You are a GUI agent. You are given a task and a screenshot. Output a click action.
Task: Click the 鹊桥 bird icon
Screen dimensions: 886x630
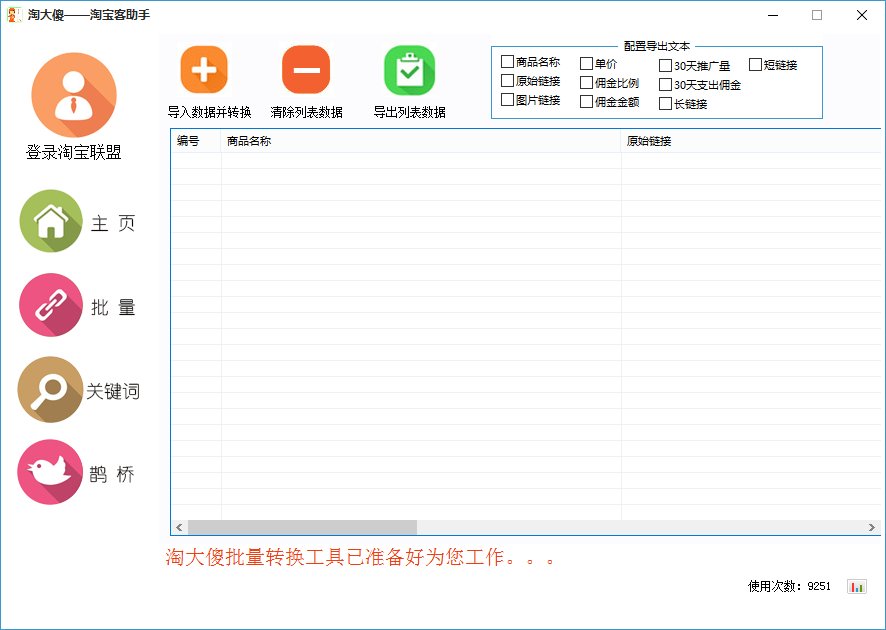(49, 472)
